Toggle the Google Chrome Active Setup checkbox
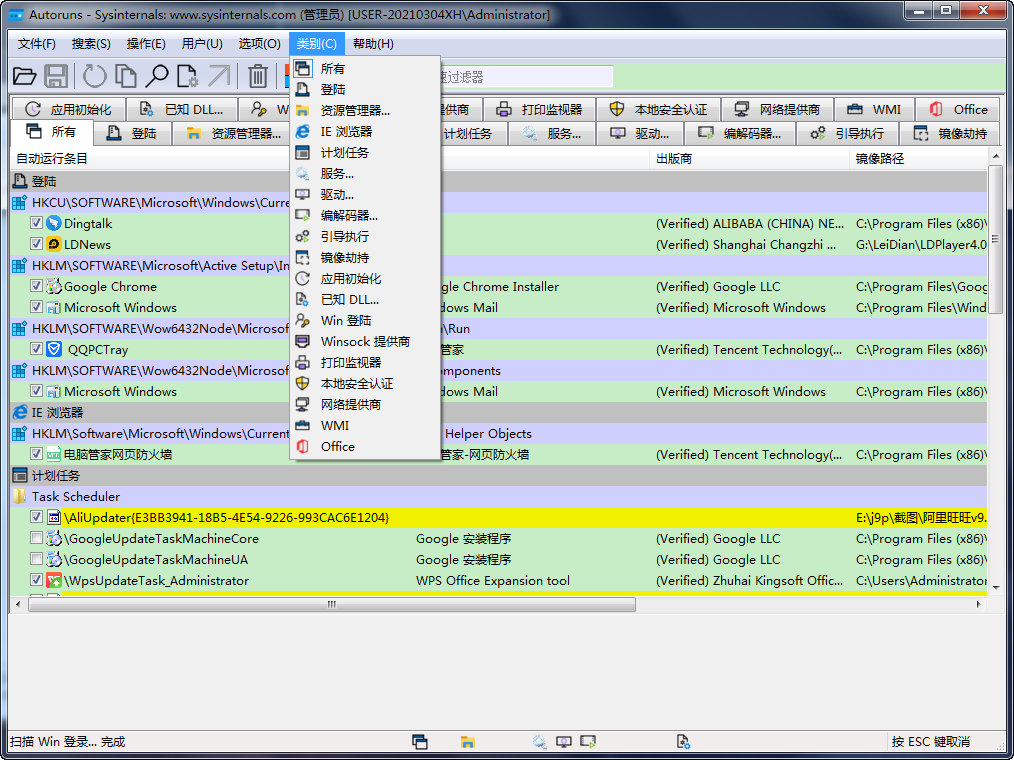The height and width of the screenshot is (760, 1014). pyautogui.click(x=36, y=286)
